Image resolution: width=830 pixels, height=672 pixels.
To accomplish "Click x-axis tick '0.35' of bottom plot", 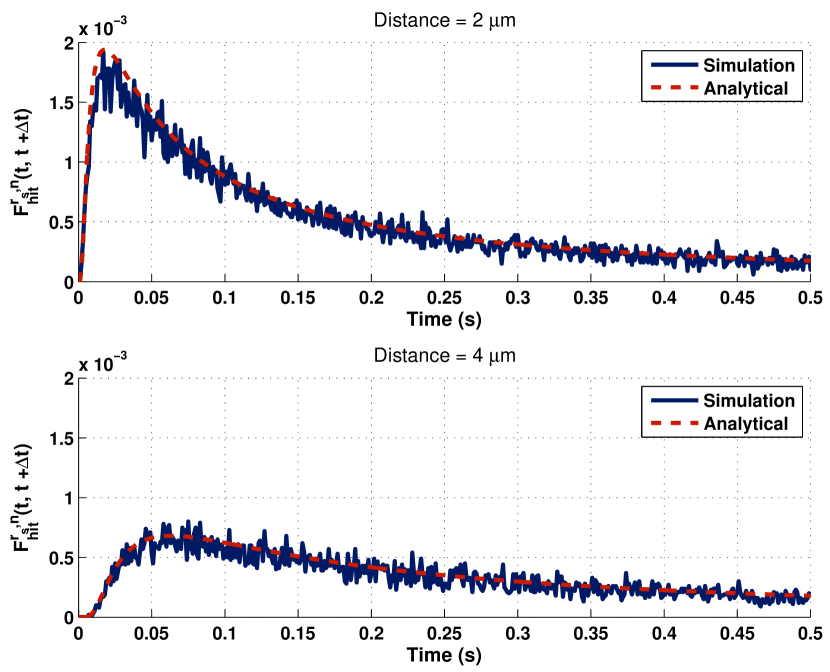I will 591,633.
